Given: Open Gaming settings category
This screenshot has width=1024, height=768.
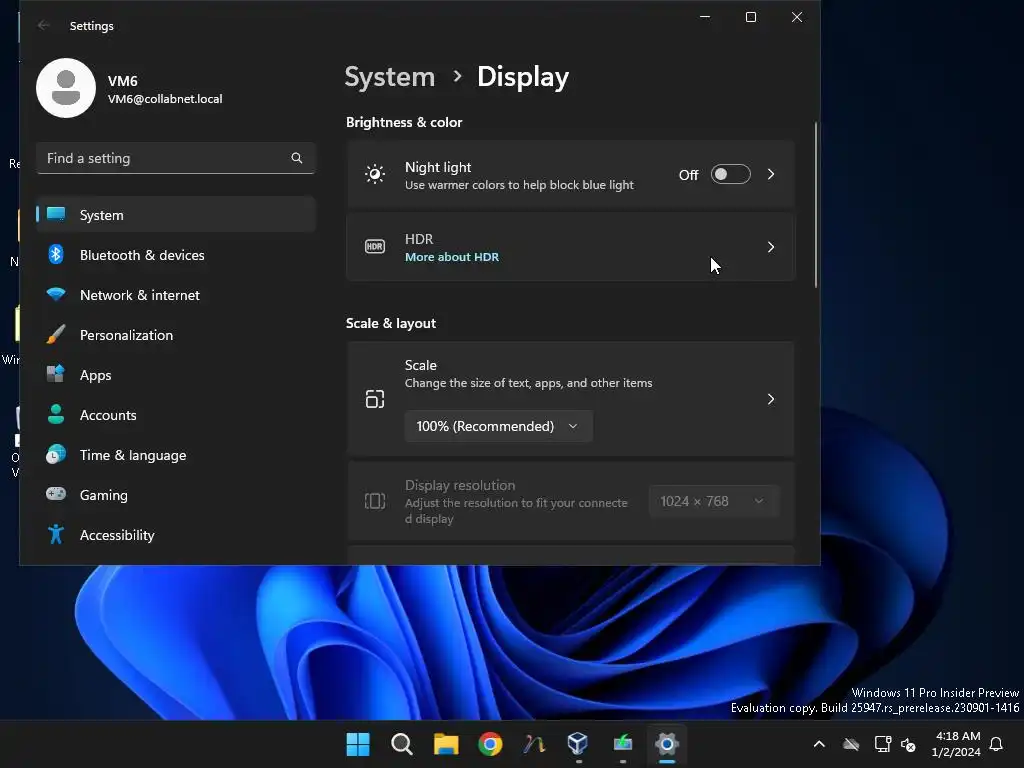Looking at the screenshot, I should (x=176, y=495).
